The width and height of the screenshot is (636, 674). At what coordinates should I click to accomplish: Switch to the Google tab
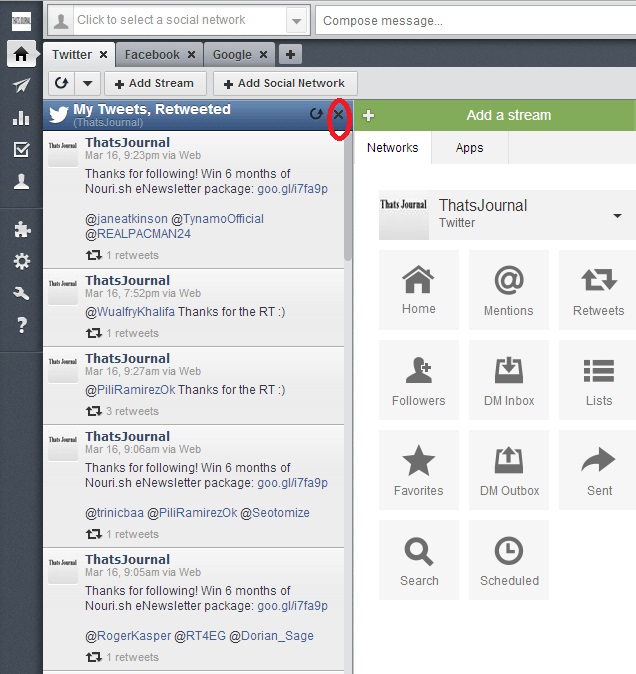232,55
